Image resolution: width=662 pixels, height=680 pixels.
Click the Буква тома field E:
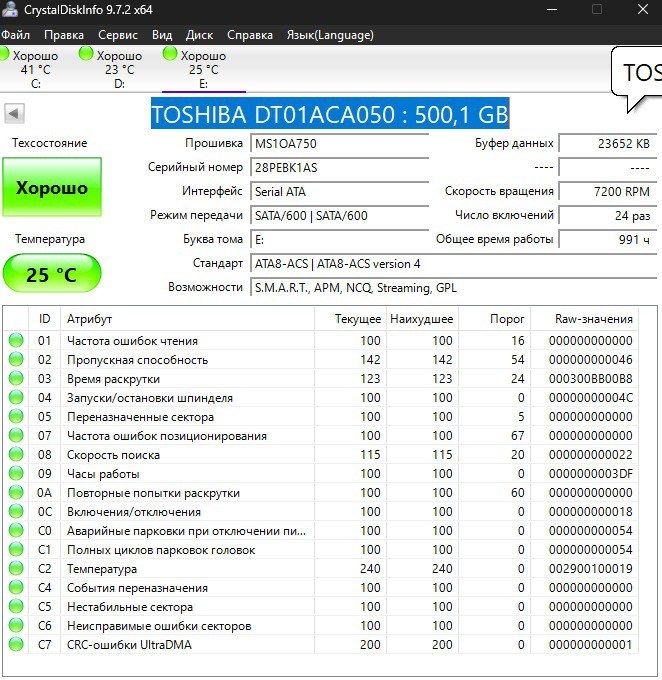[x=340, y=239]
